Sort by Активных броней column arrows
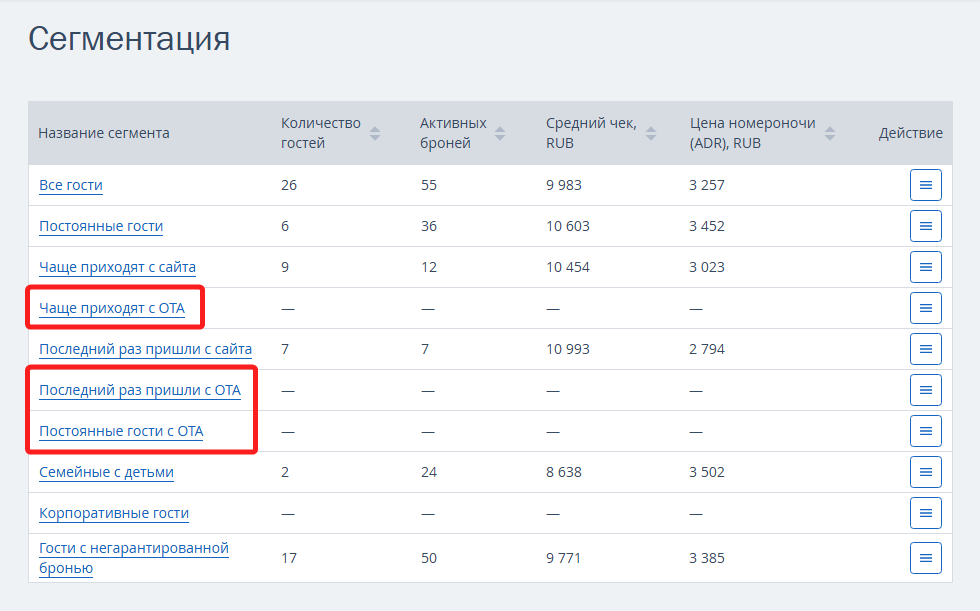The image size is (980, 611). pyautogui.click(x=500, y=133)
